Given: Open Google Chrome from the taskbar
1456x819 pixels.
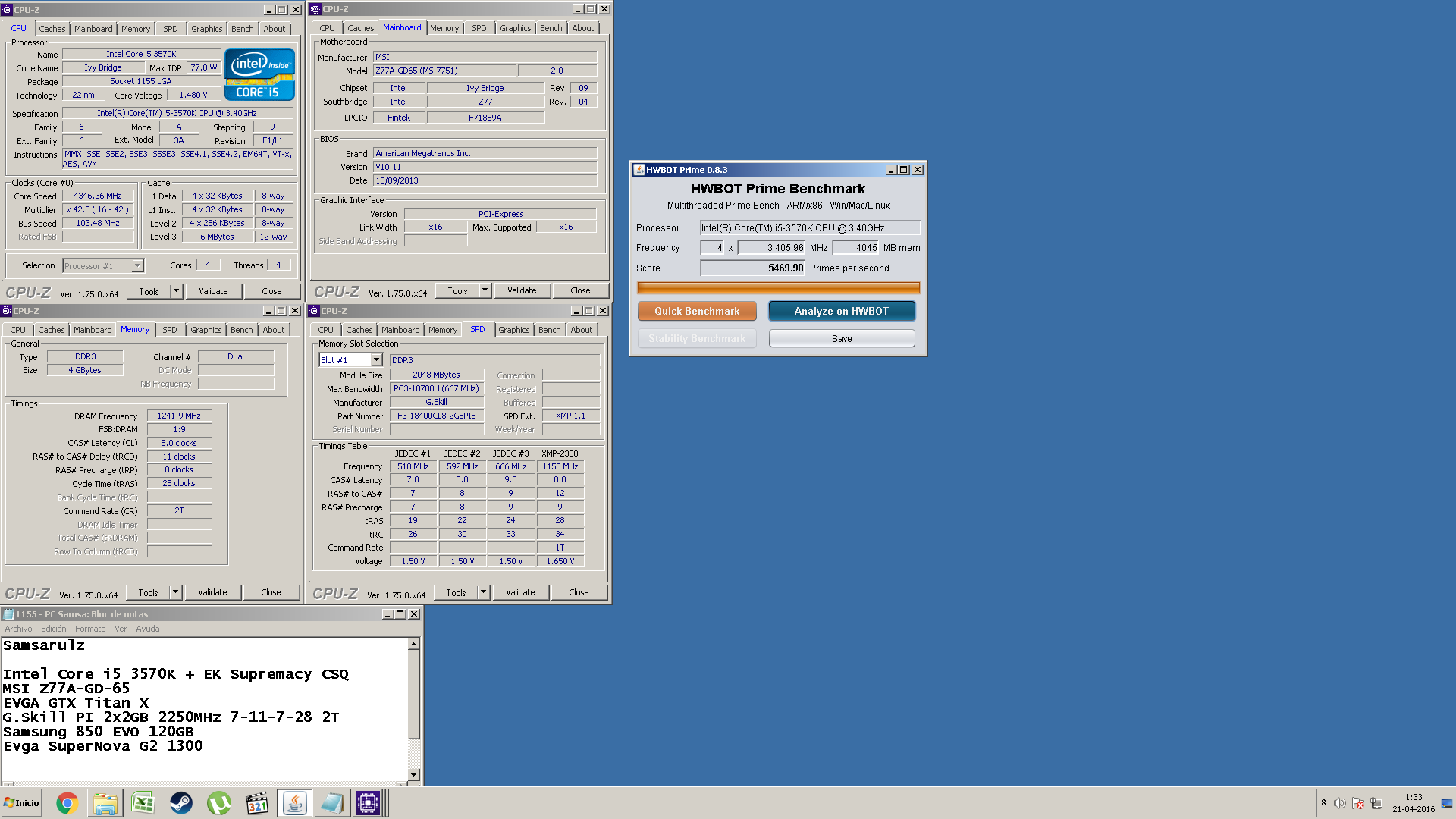Looking at the screenshot, I should click(67, 803).
